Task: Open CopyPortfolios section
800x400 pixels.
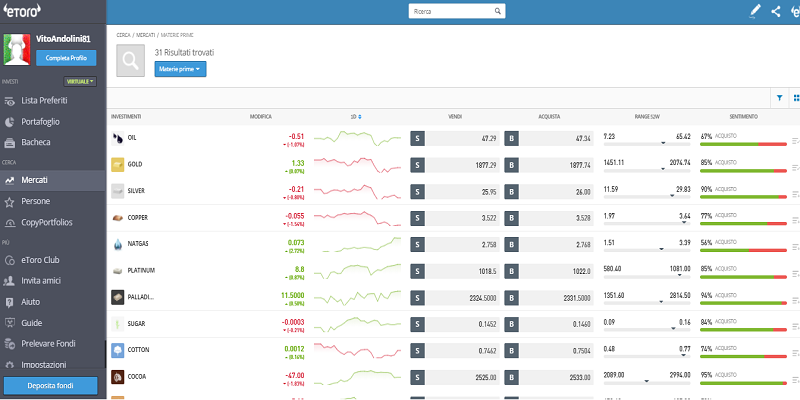Action: 46,222
